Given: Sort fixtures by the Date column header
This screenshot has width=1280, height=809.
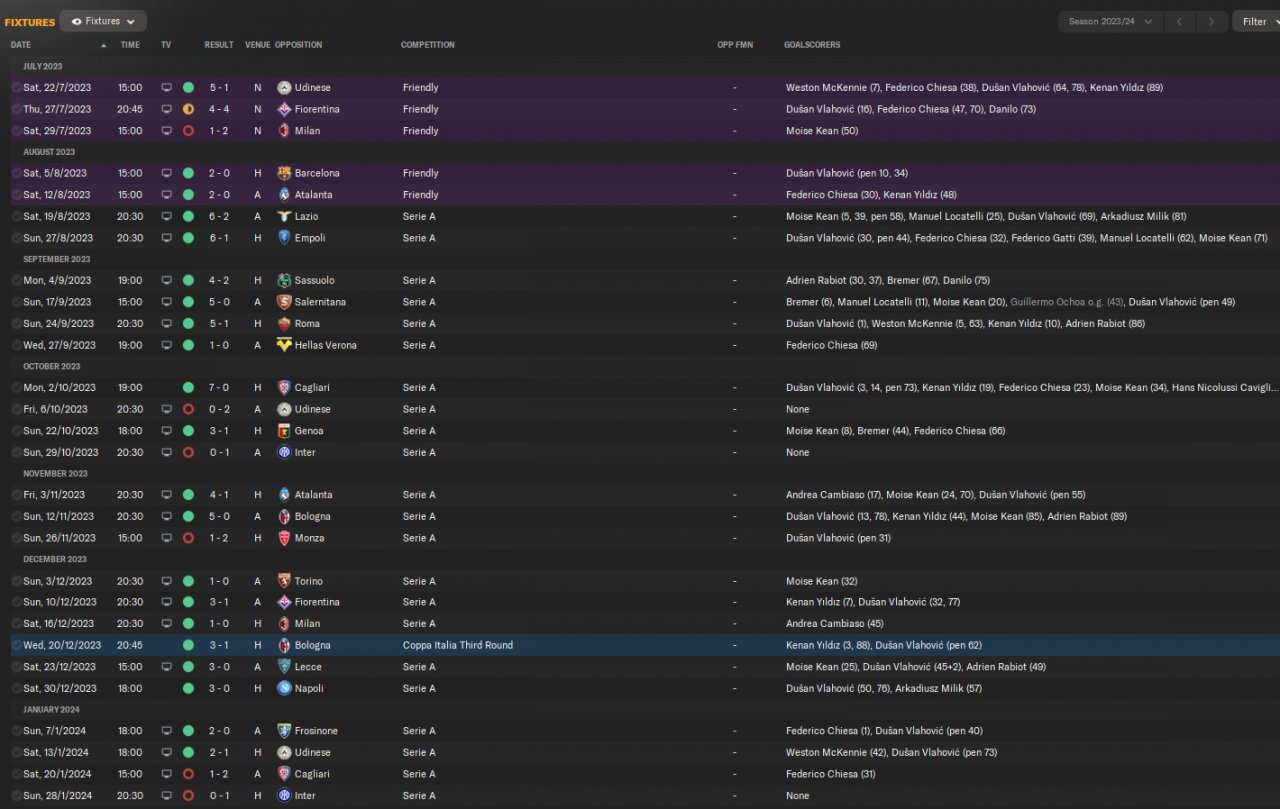Looking at the screenshot, I should pyautogui.click(x=21, y=45).
